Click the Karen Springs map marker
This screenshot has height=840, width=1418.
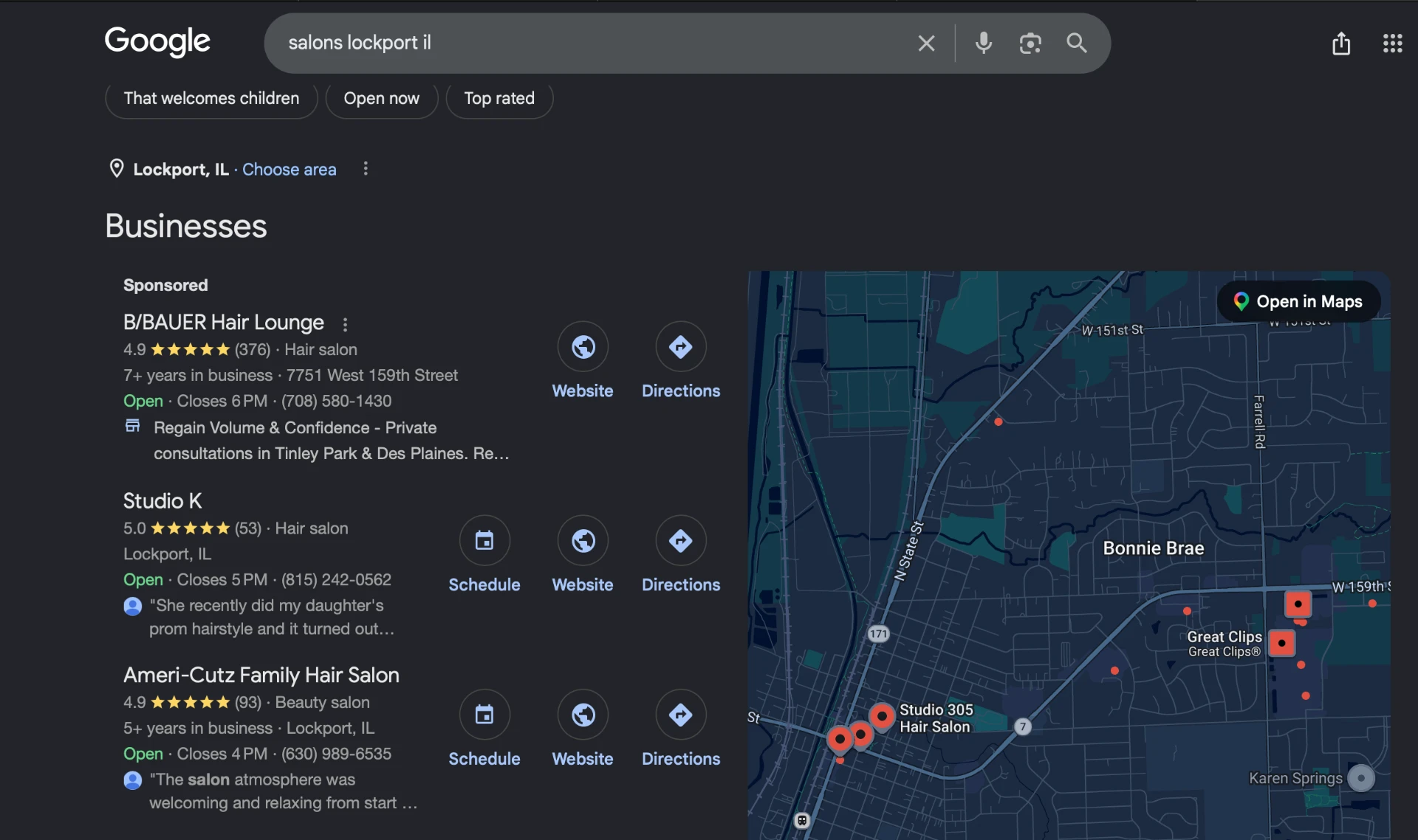coord(1361,778)
